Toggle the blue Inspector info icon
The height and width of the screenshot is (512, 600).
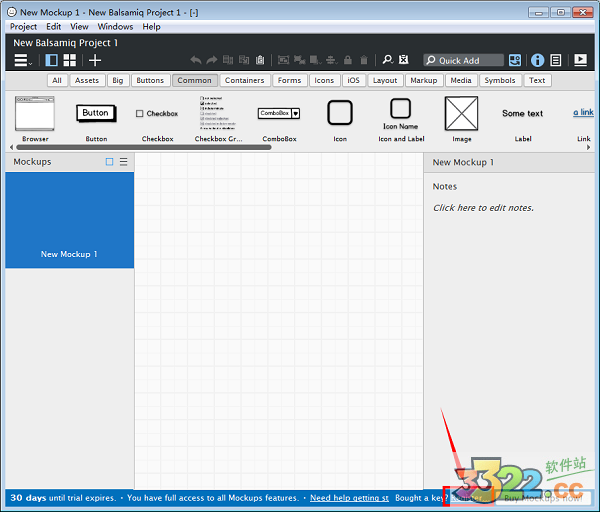(538, 60)
